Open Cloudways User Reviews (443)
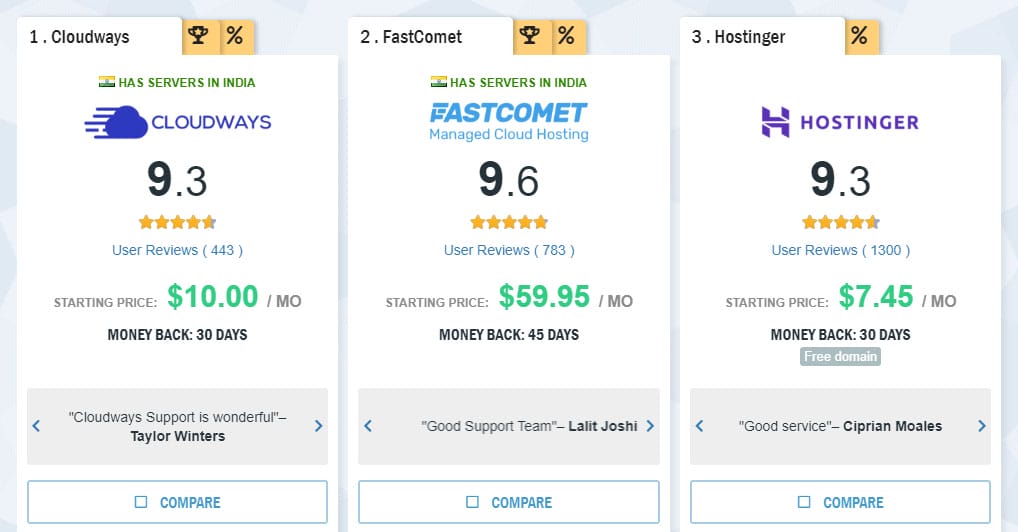Viewport: 1018px width, 532px height. (x=177, y=250)
